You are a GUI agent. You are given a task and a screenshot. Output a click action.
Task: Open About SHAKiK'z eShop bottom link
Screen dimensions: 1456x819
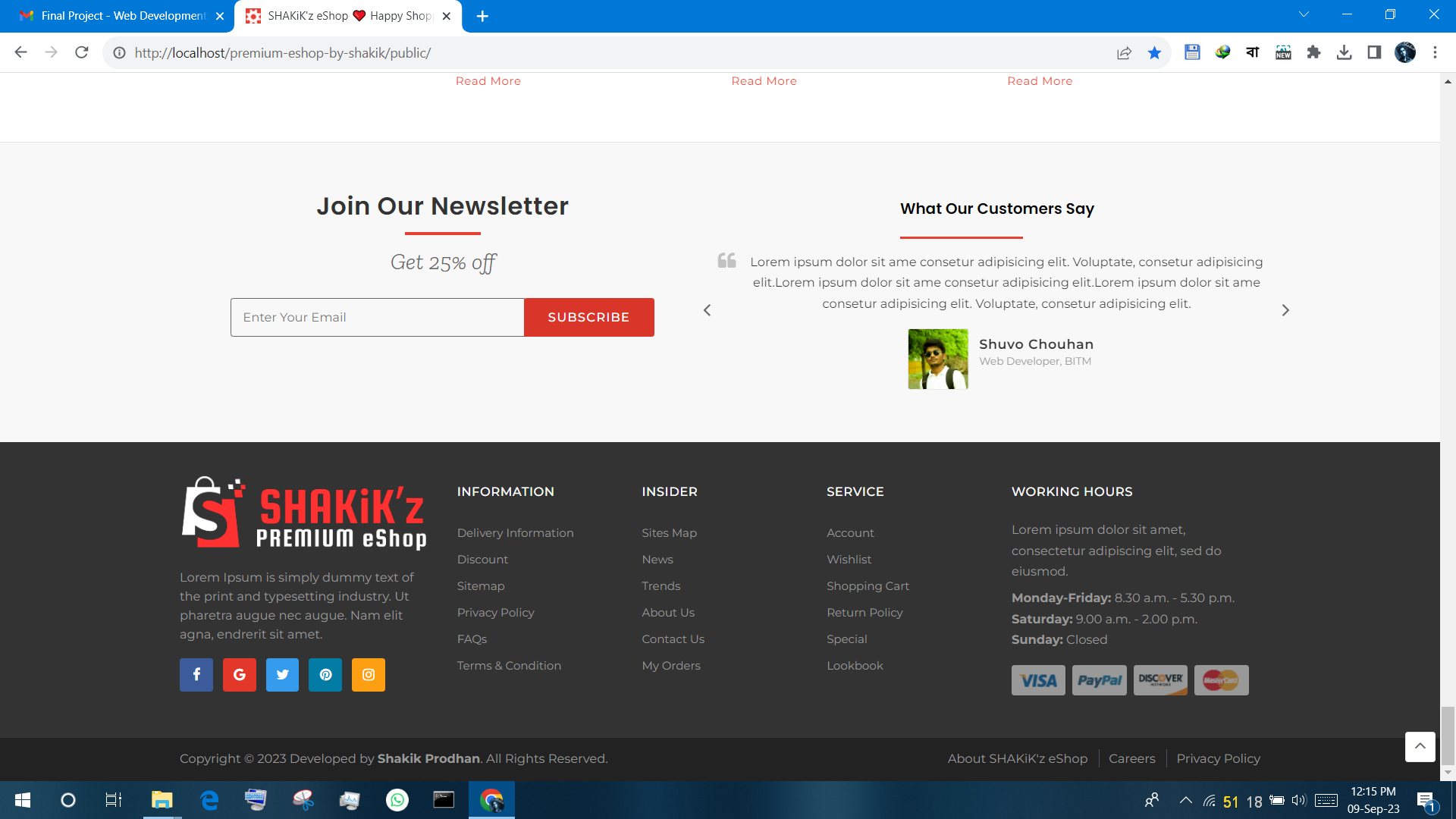click(1018, 758)
